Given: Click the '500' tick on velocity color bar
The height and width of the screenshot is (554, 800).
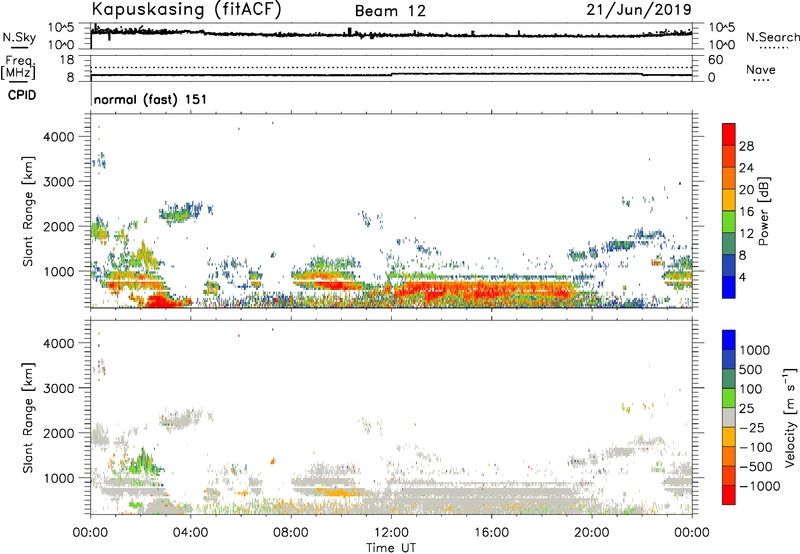Looking at the screenshot, I should point(751,370).
